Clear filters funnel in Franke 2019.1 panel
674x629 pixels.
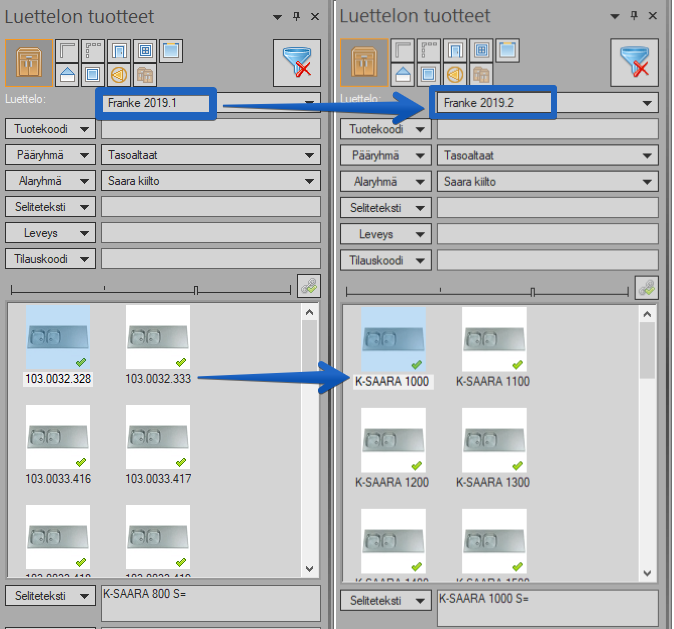click(297, 63)
